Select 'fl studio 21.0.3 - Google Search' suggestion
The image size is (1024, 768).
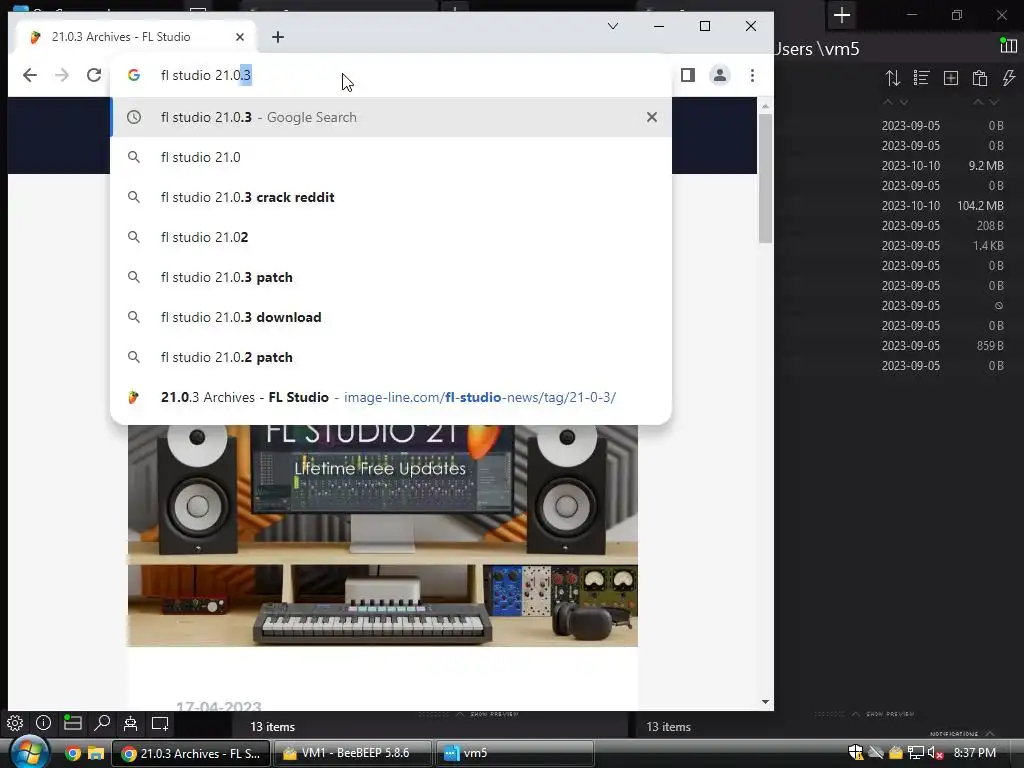pyautogui.click(x=391, y=117)
